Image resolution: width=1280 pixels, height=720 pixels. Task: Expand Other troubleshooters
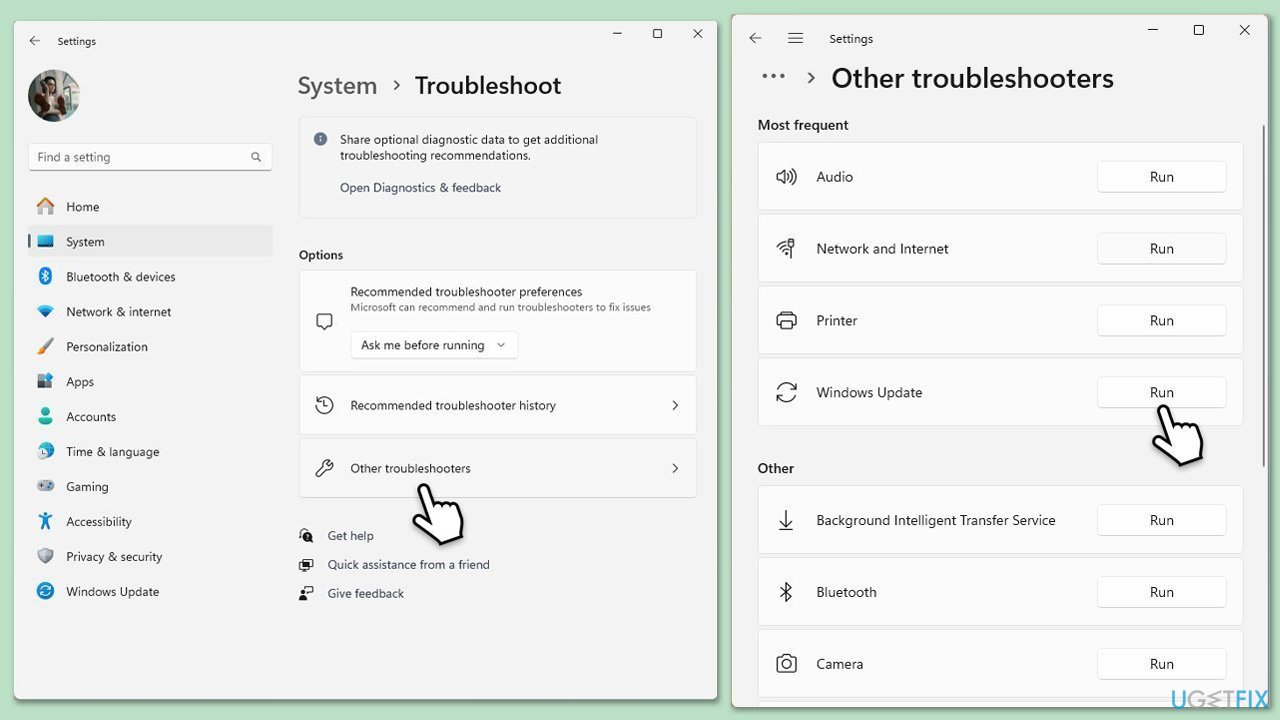click(x=497, y=468)
